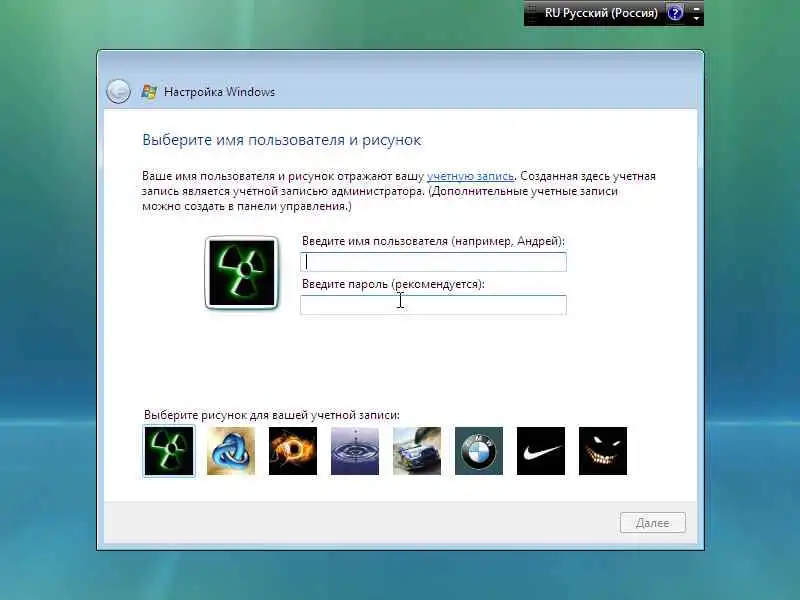Viewport: 800px width, 600px height.
Task: Minimize the language bar with the top dash
Action: point(696,8)
